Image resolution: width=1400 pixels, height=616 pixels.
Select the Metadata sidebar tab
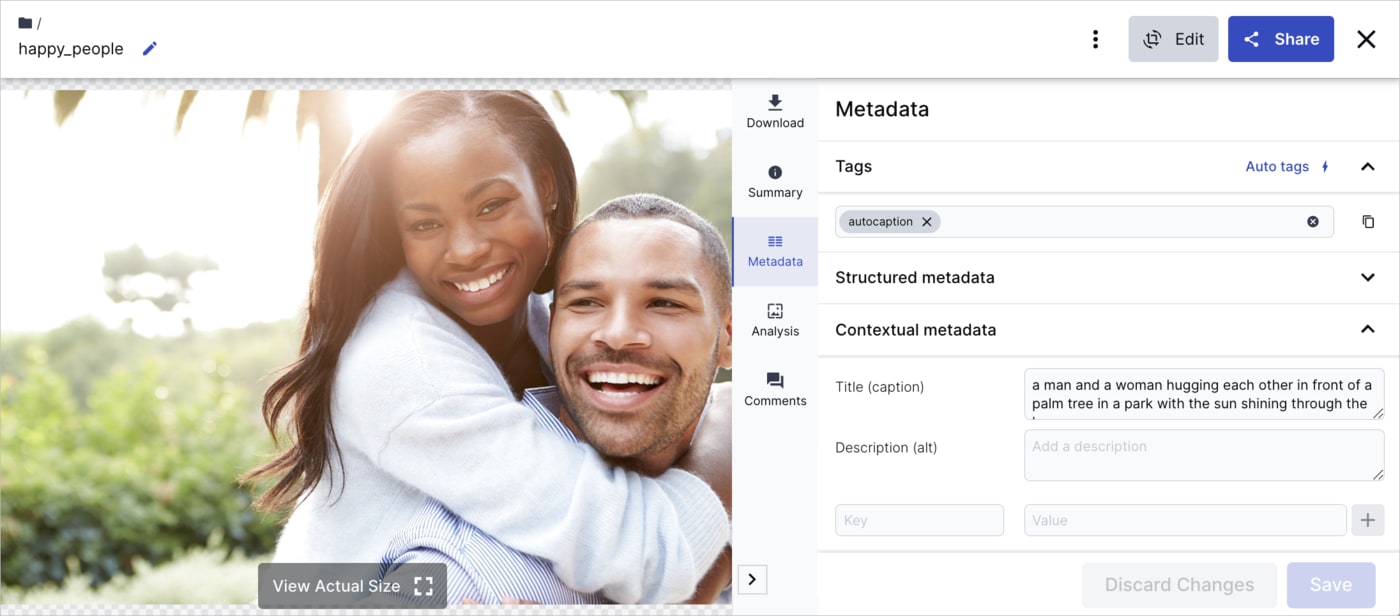point(775,251)
